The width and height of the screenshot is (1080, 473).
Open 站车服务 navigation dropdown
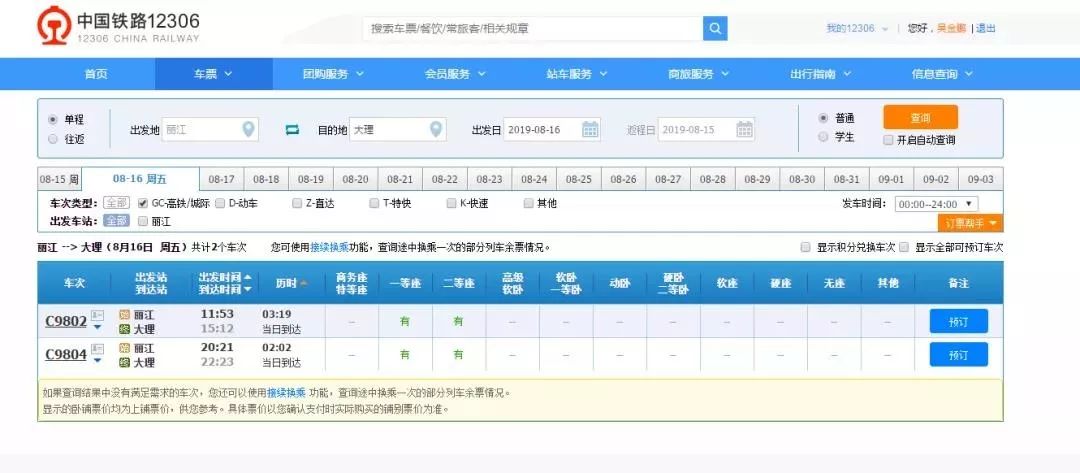click(577, 74)
